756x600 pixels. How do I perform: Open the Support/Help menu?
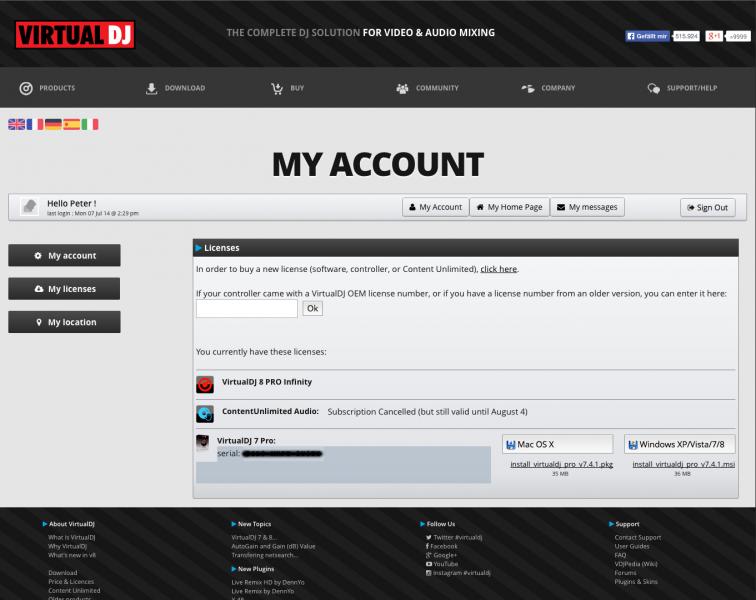coord(682,88)
